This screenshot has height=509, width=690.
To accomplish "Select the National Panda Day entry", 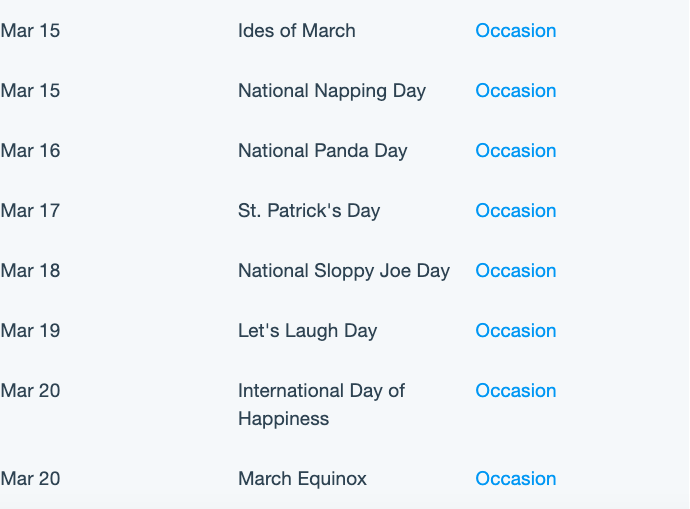I will click(x=323, y=151).
